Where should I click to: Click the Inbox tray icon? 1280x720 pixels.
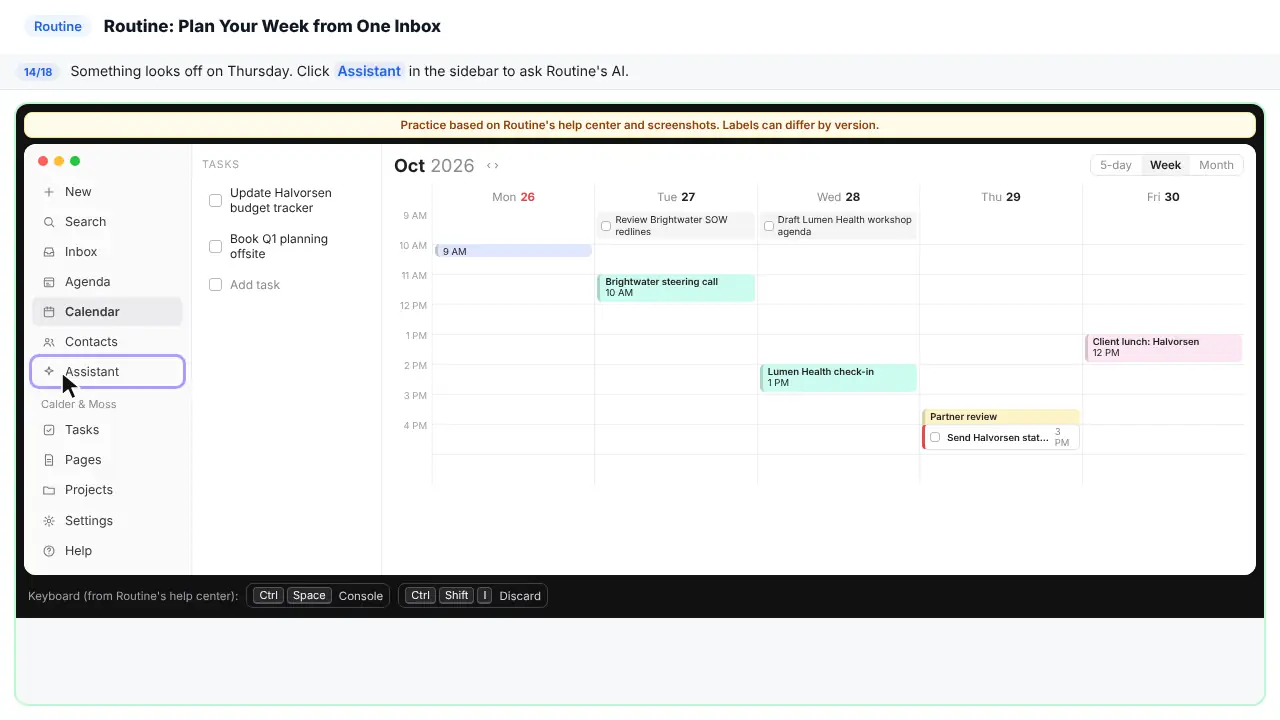tap(49, 252)
